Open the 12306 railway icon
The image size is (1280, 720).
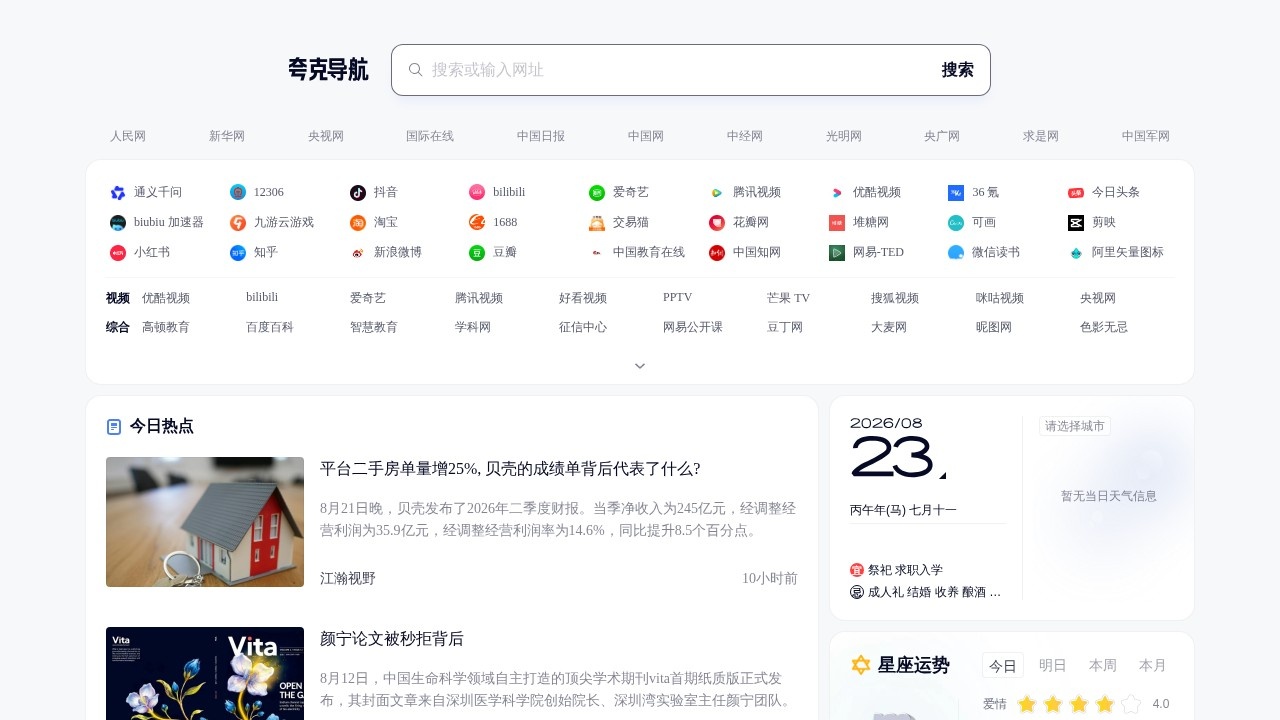238,192
